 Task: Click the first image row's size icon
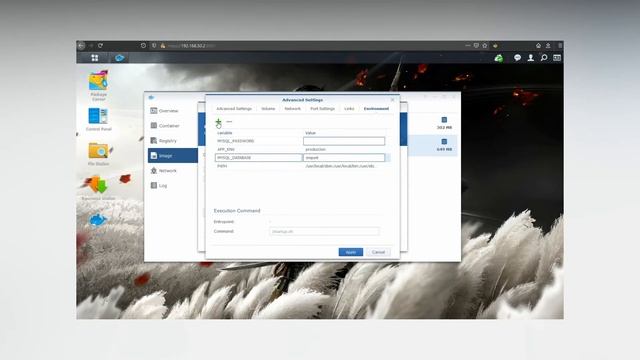coord(444,120)
